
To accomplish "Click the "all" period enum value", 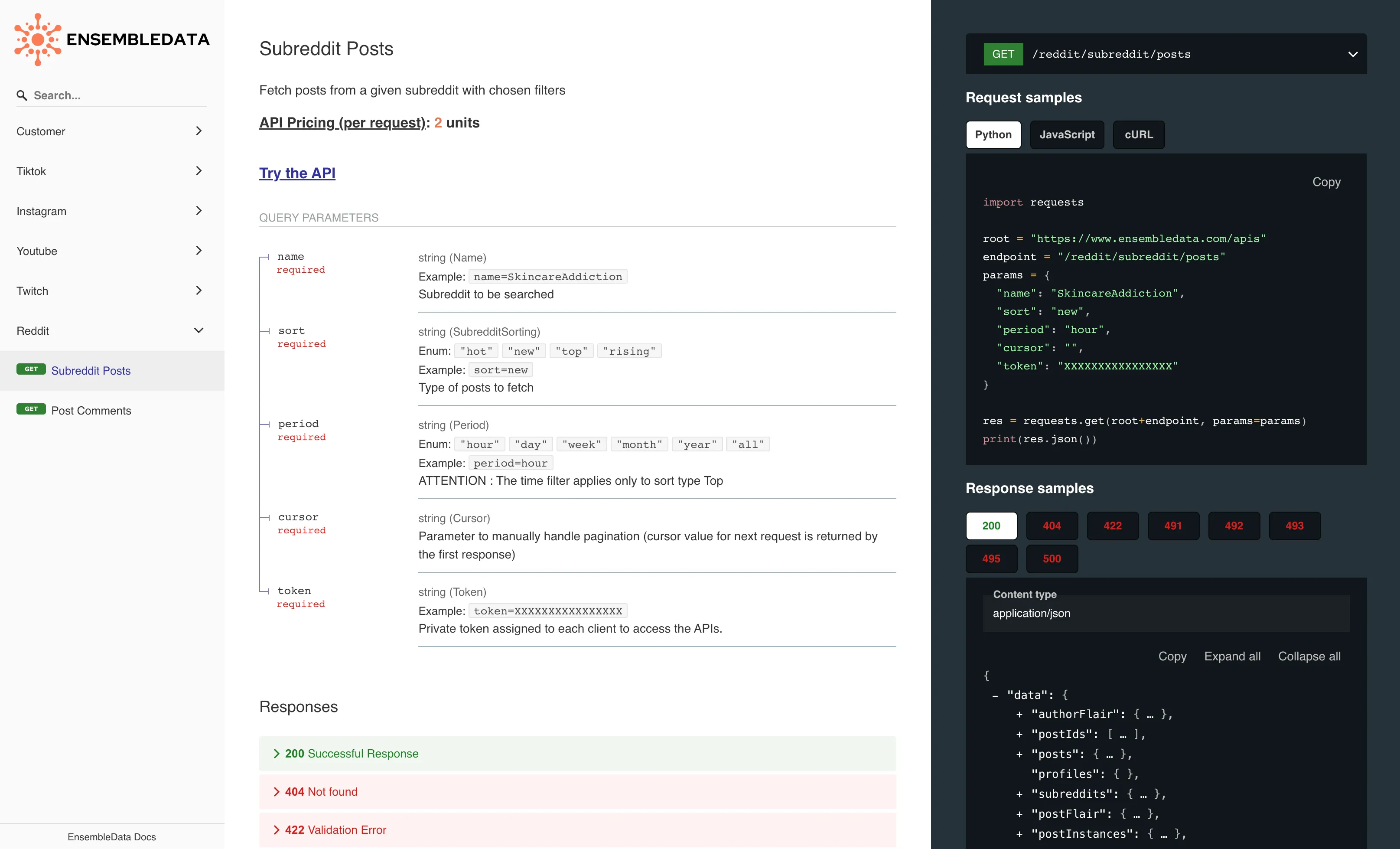I will 748,444.
